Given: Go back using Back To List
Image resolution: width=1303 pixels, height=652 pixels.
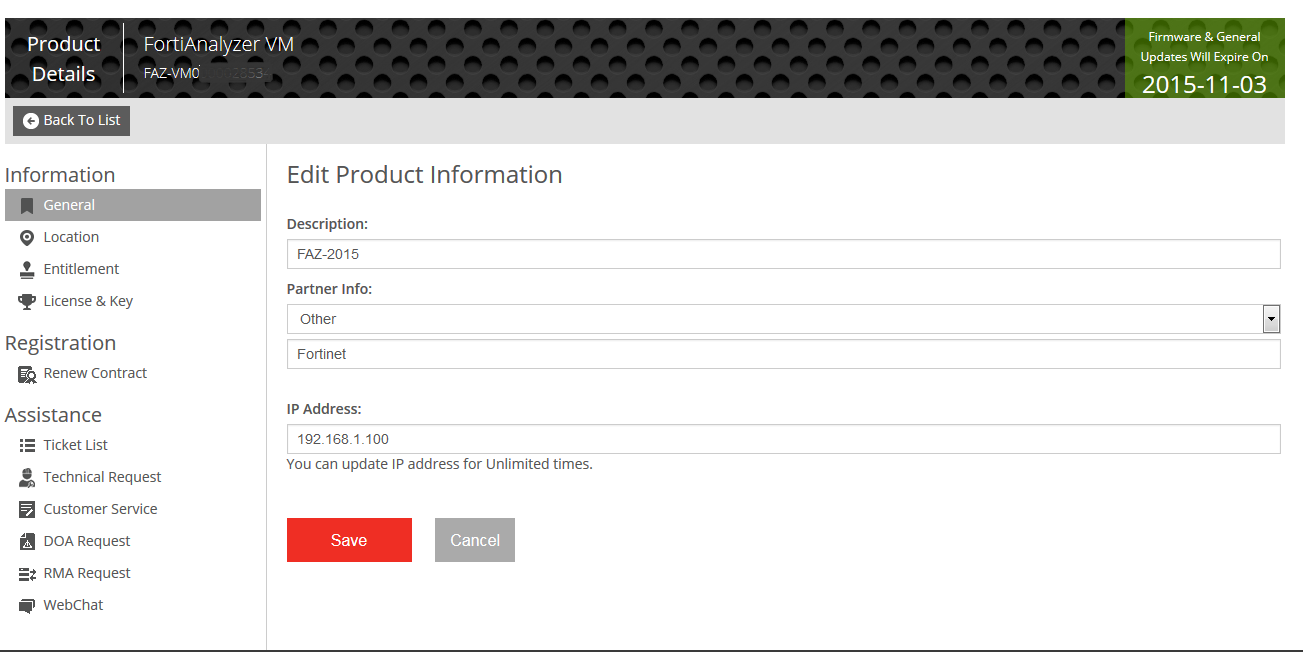Looking at the screenshot, I should (x=71, y=120).
